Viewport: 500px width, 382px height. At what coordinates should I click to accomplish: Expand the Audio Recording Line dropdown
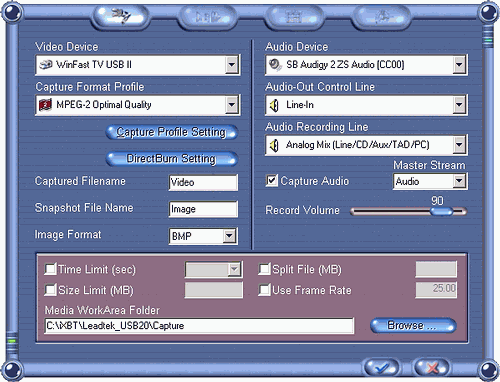pos(459,145)
